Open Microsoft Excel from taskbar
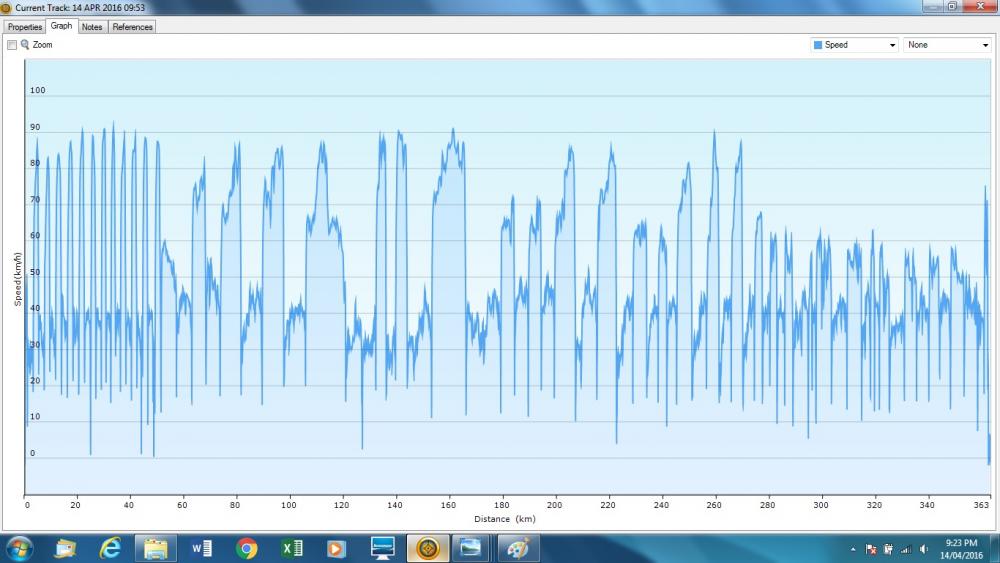 click(x=291, y=548)
